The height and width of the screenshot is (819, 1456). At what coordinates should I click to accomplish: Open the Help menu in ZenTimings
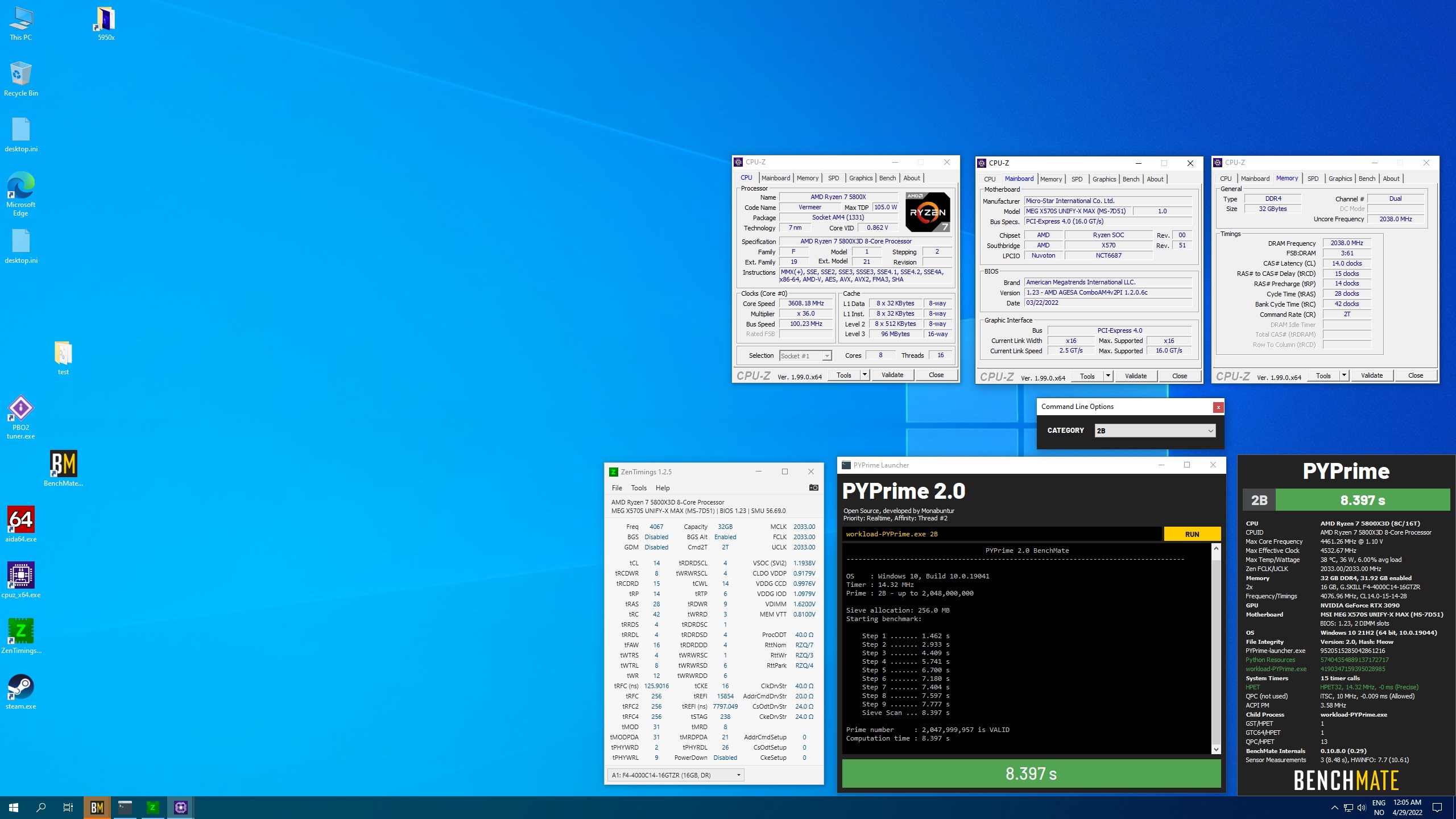coord(663,488)
